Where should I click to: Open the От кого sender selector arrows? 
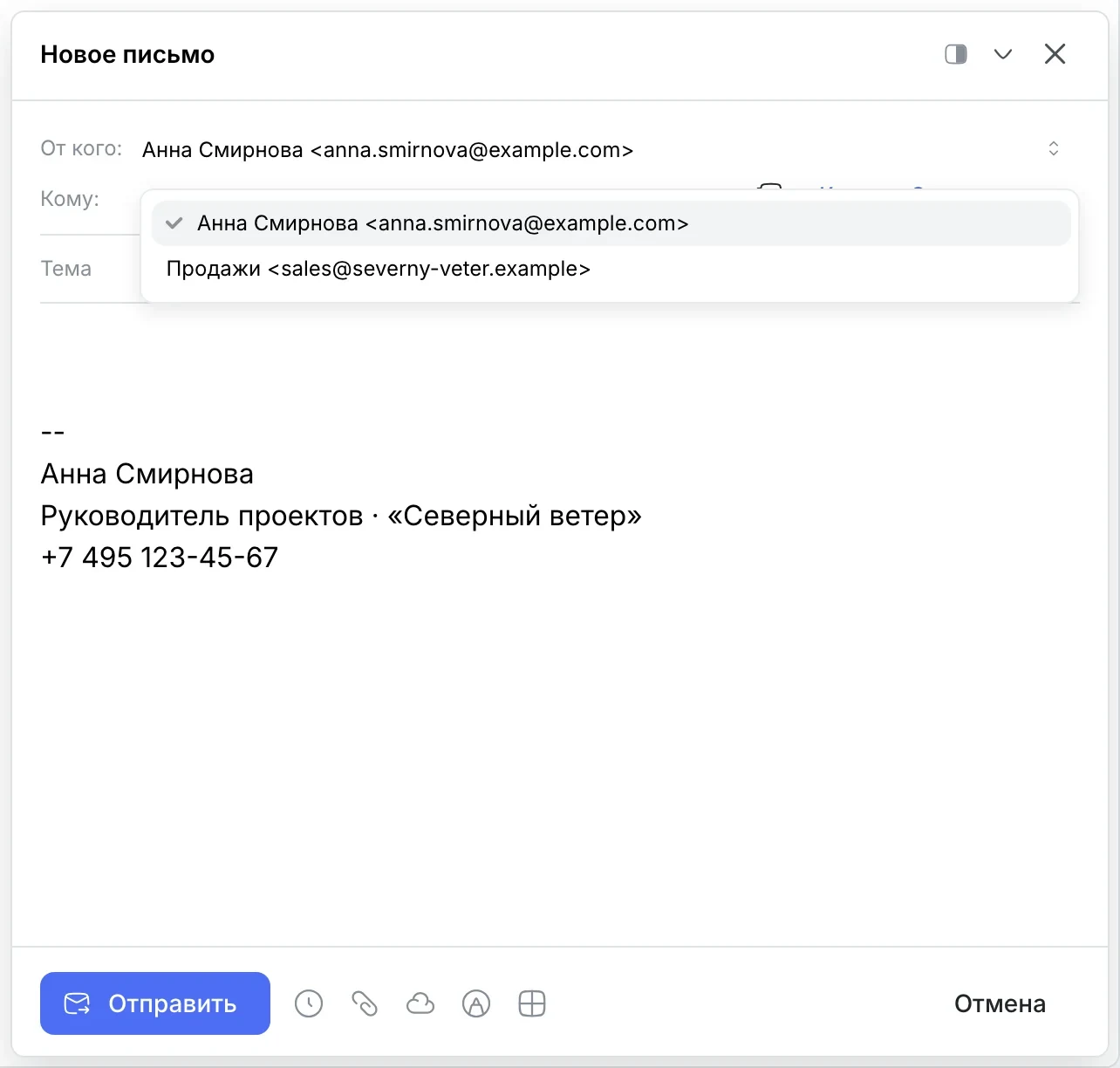(x=1054, y=148)
